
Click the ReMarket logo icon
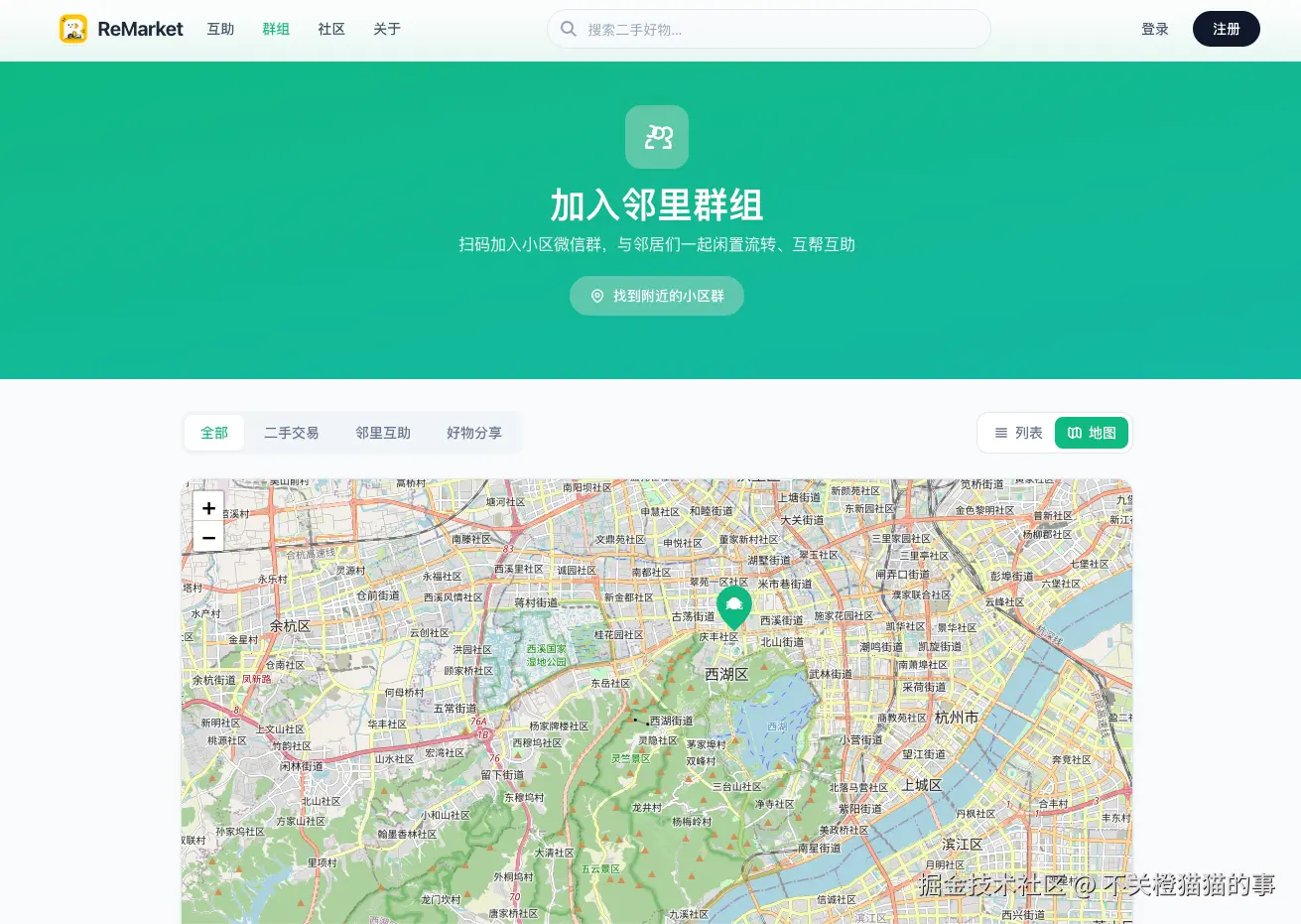point(73,29)
